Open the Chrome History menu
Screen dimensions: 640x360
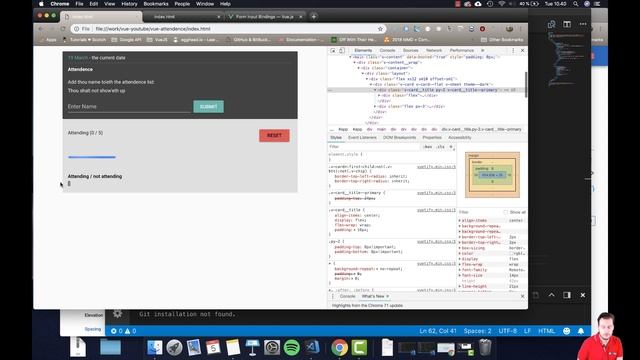point(129,4)
